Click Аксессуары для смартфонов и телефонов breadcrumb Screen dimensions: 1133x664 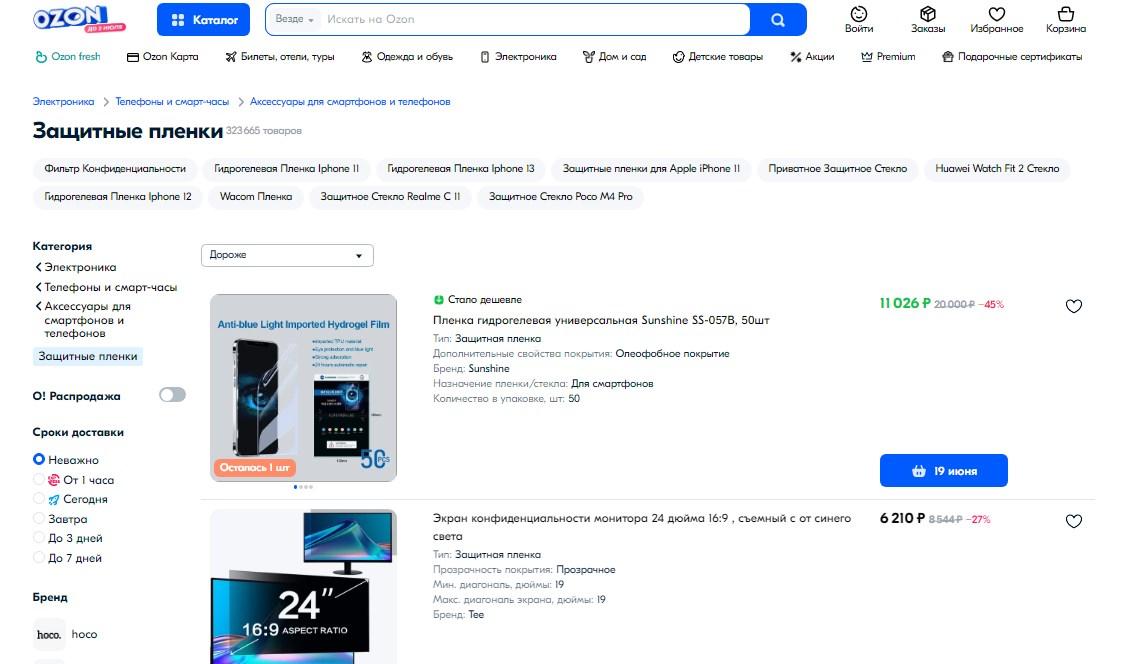coord(350,102)
